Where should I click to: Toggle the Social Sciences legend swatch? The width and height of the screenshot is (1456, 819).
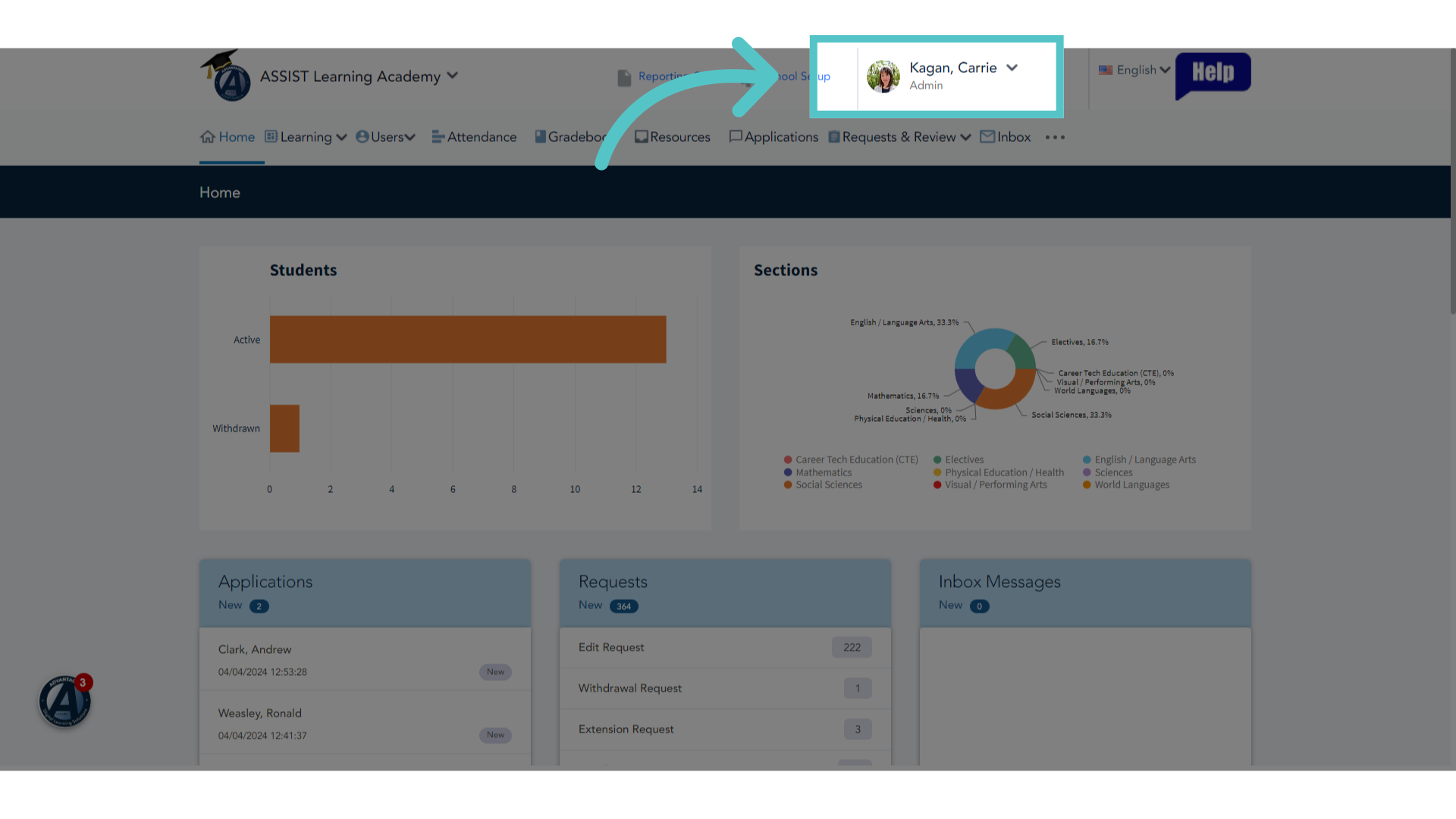788,485
